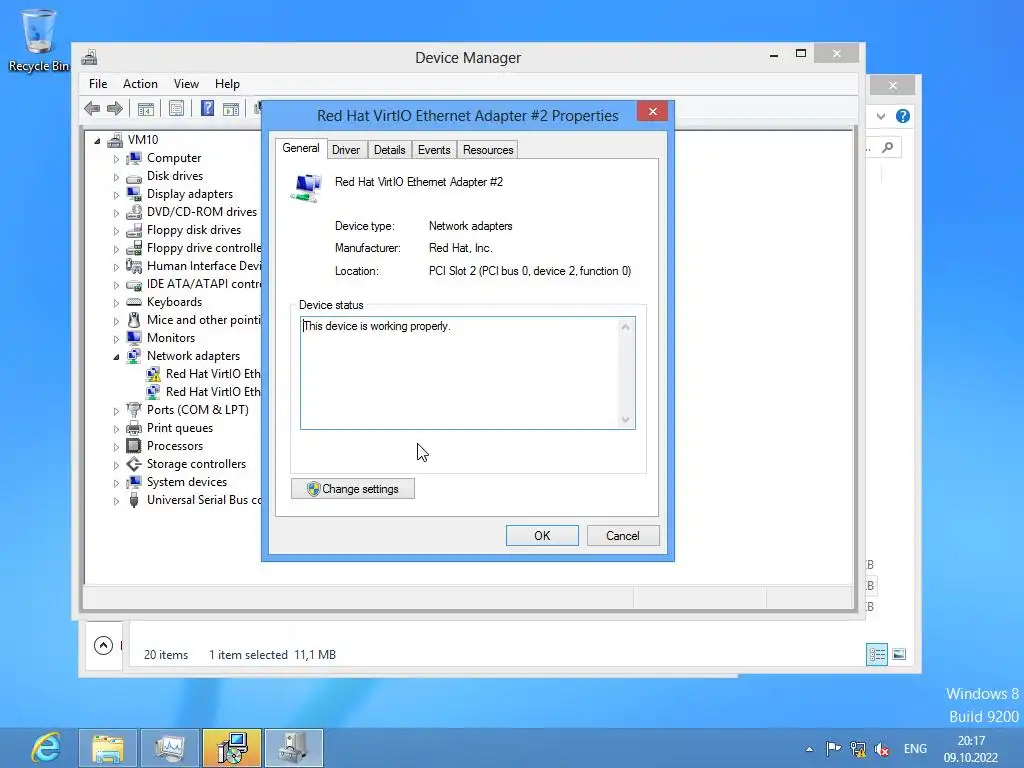Switch Explorer to details view icon
This screenshot has height=768, width=1024.
point(877,654)
